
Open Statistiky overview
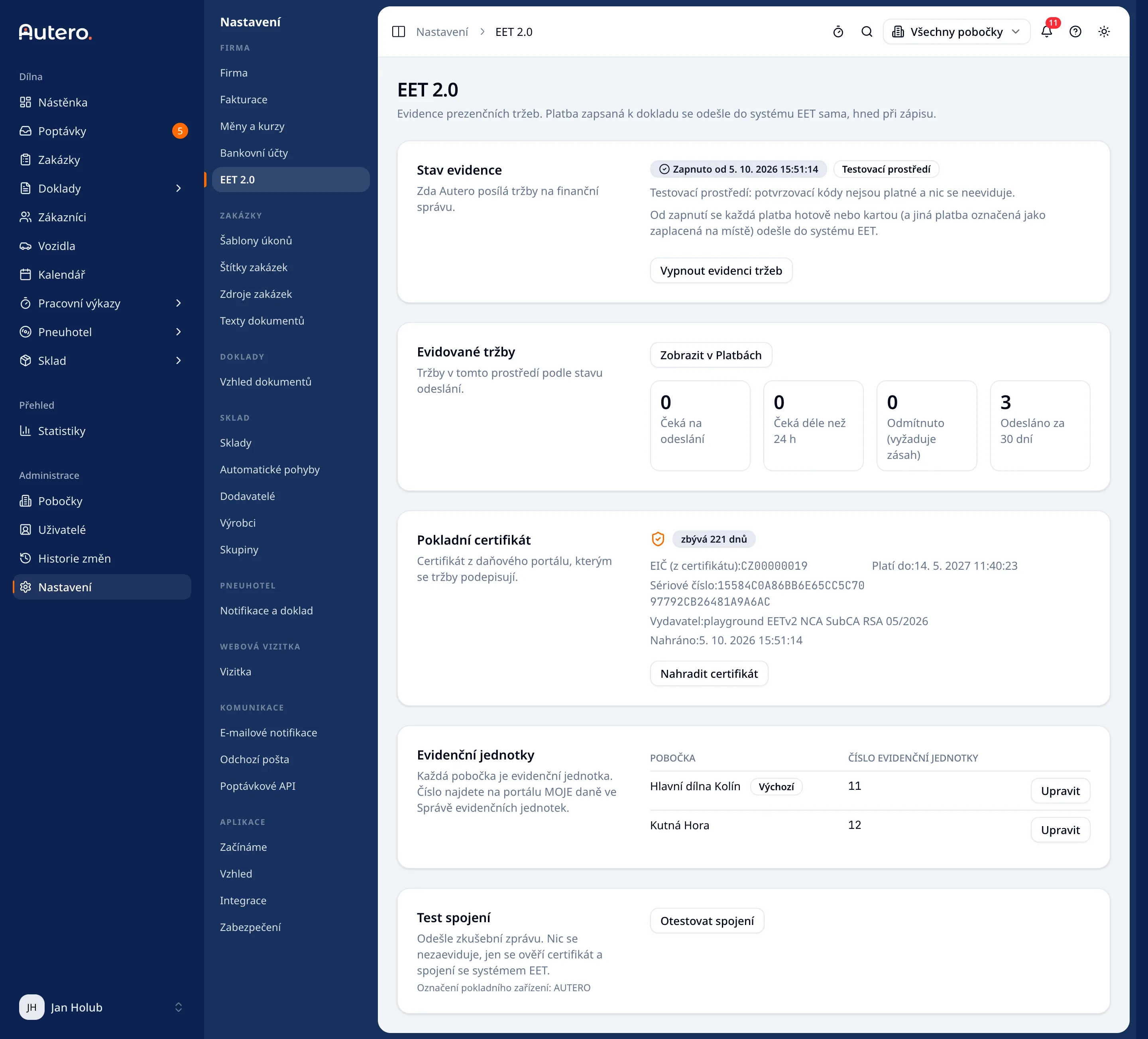pos(102,431)
